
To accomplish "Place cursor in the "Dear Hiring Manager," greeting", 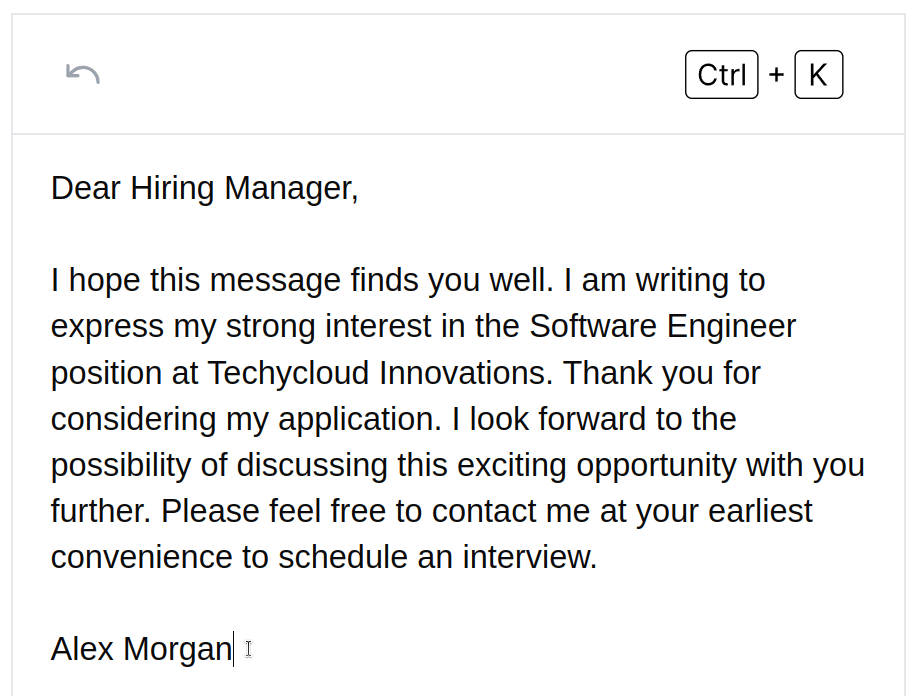I will tap(204, 188).
